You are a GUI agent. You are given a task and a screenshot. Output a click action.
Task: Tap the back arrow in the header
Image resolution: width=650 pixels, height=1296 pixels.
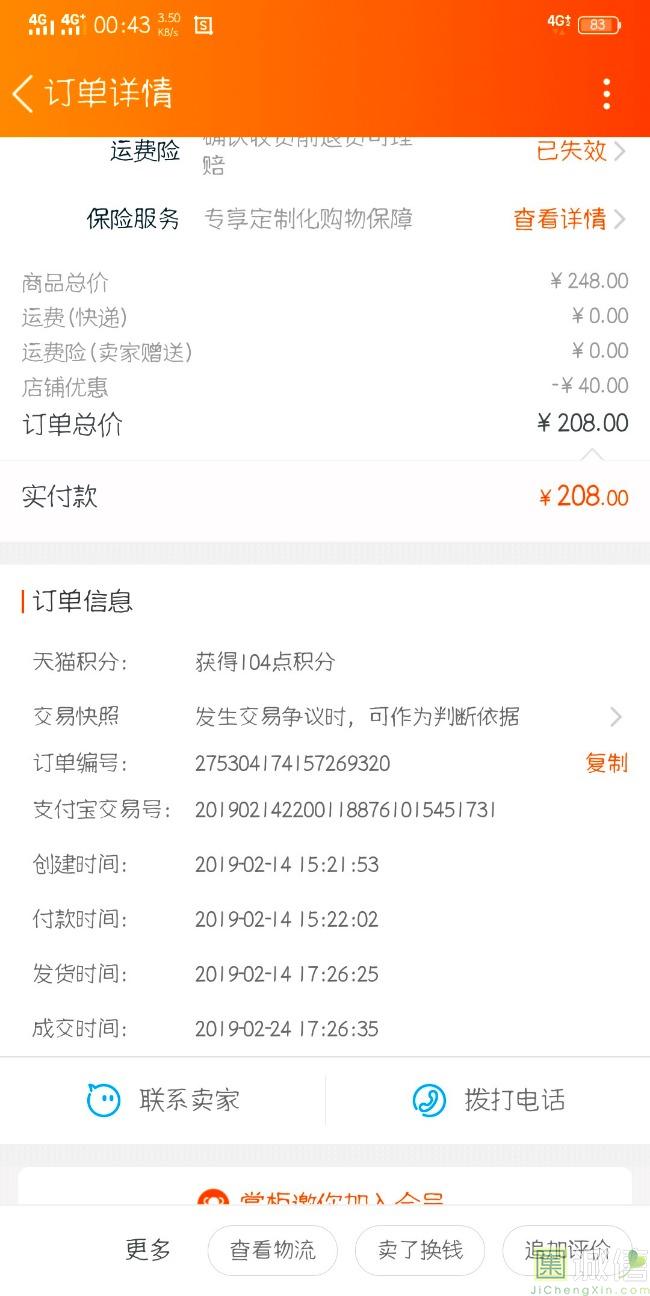tap(22, 93)
